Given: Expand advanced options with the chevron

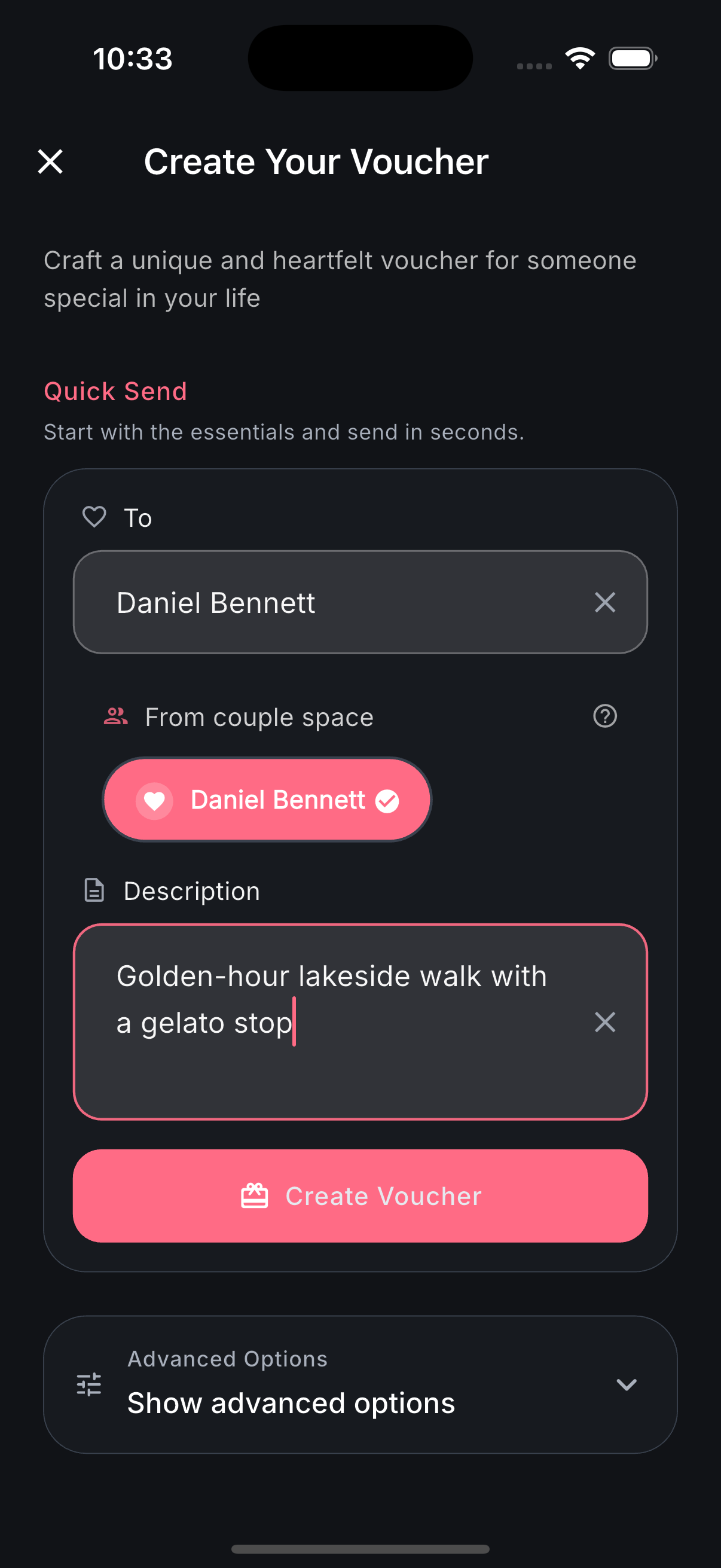Looking at the screenshot, I should point(626,1385).
